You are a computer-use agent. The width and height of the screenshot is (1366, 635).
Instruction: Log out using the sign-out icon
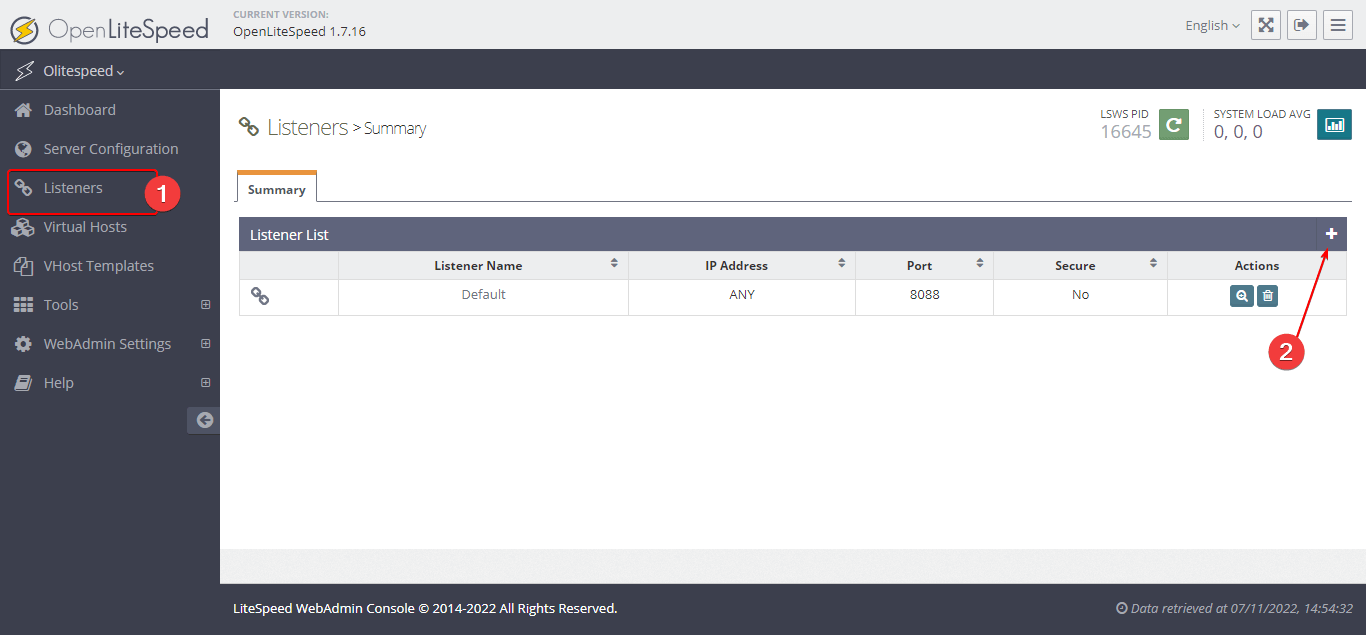1301,24
